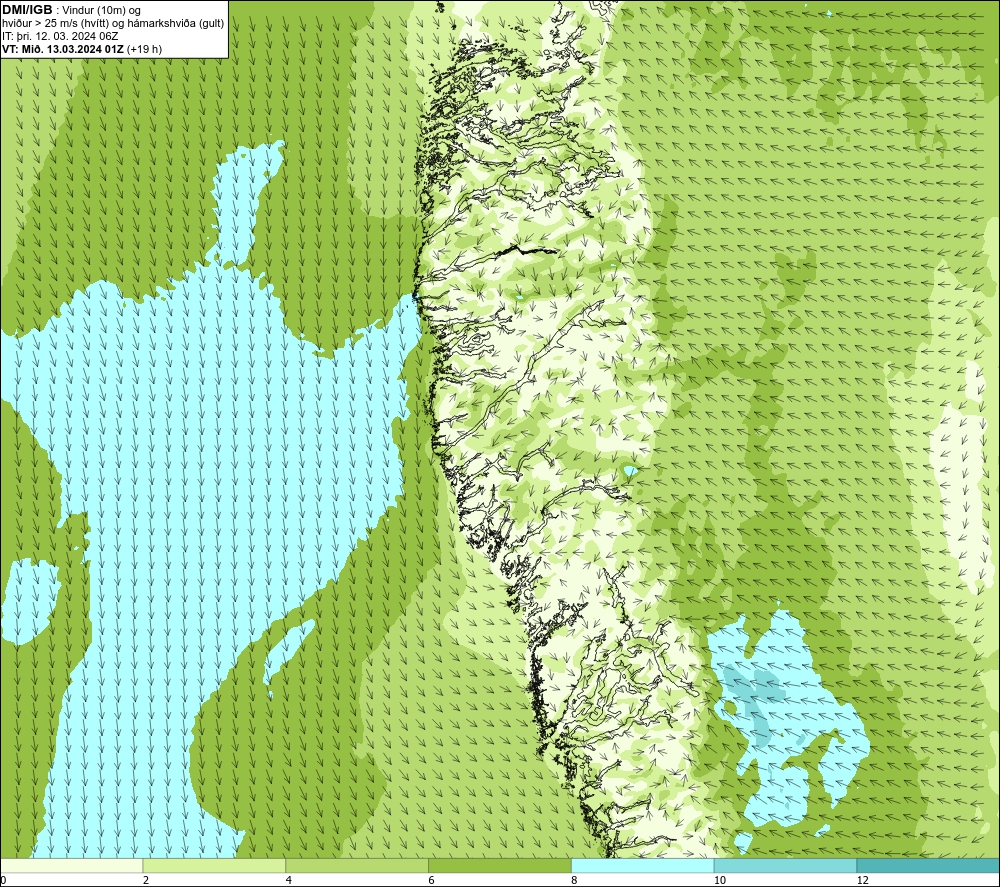Image resolution: width=1000 pixels, height=887 pixels.
Task: Click the 'IT: þri. 12. 03. 2024 06Z' line
Action: pos(60,36)
